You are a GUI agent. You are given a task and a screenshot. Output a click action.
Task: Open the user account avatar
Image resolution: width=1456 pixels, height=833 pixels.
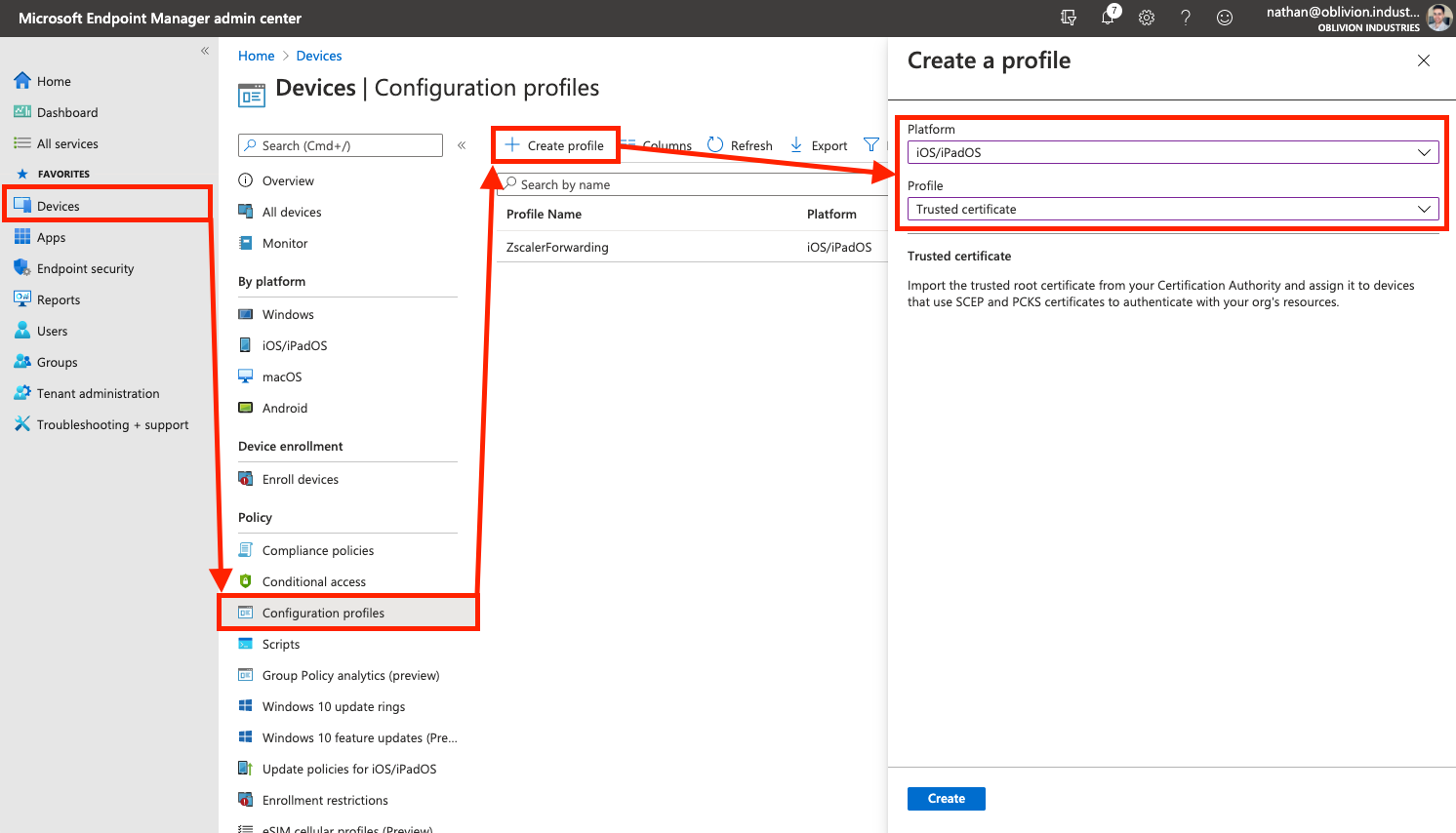(x=1438, y=18)
